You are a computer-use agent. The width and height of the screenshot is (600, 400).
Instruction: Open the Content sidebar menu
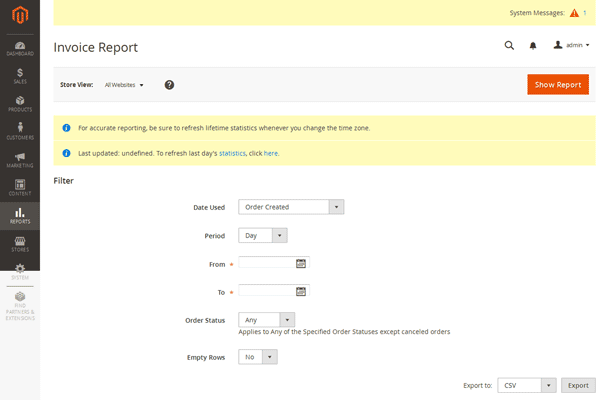19,188
